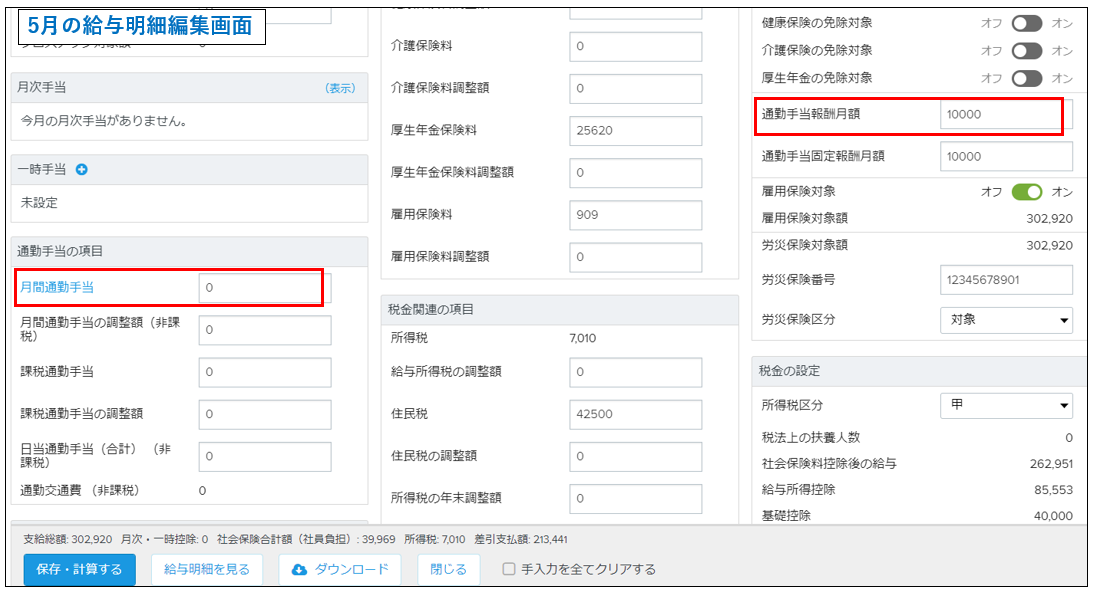Click the 給与明細を見る button
Viewport: 1093px width, 591px height.
click(x=207, y=570)
